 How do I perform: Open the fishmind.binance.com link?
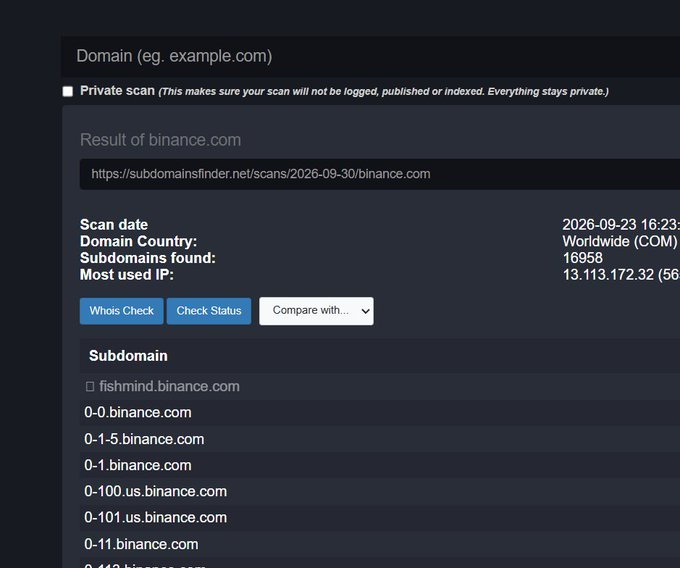point(169,386)
